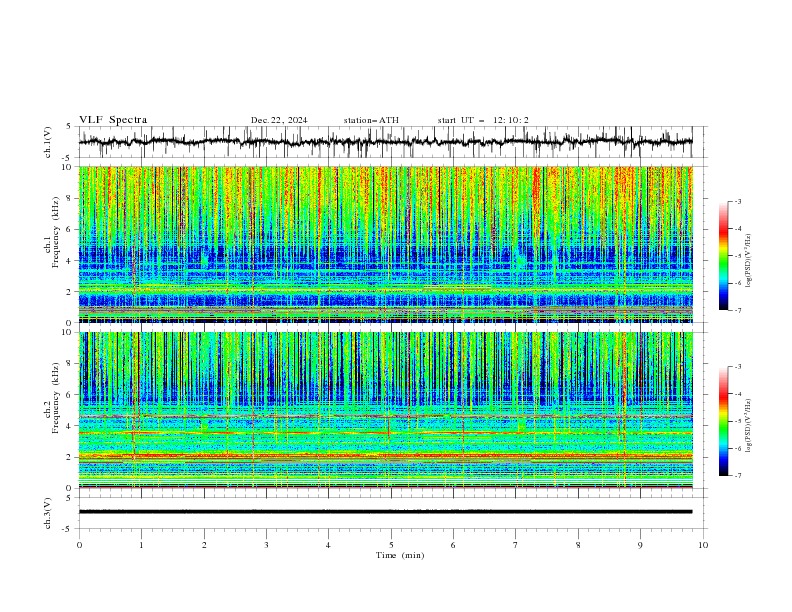Image resolution: width=792 pixels, height=612 pixels.
Task: Click the time axis tick label '0'
Action: [79, 545]
